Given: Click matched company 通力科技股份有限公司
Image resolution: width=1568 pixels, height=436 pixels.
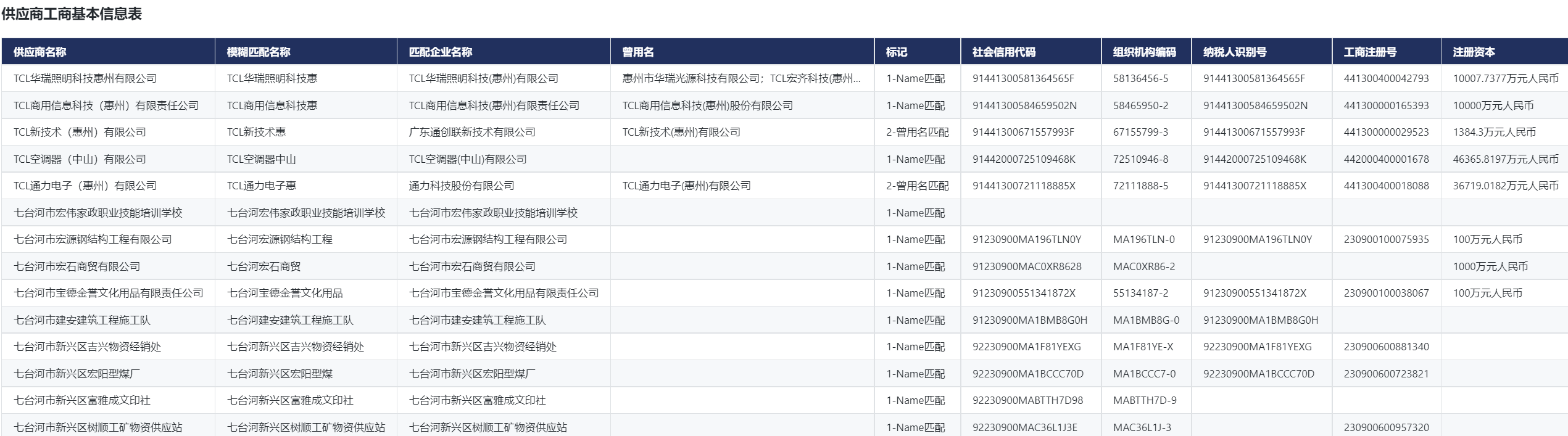Looking at the screenshot, I should 462,186.
